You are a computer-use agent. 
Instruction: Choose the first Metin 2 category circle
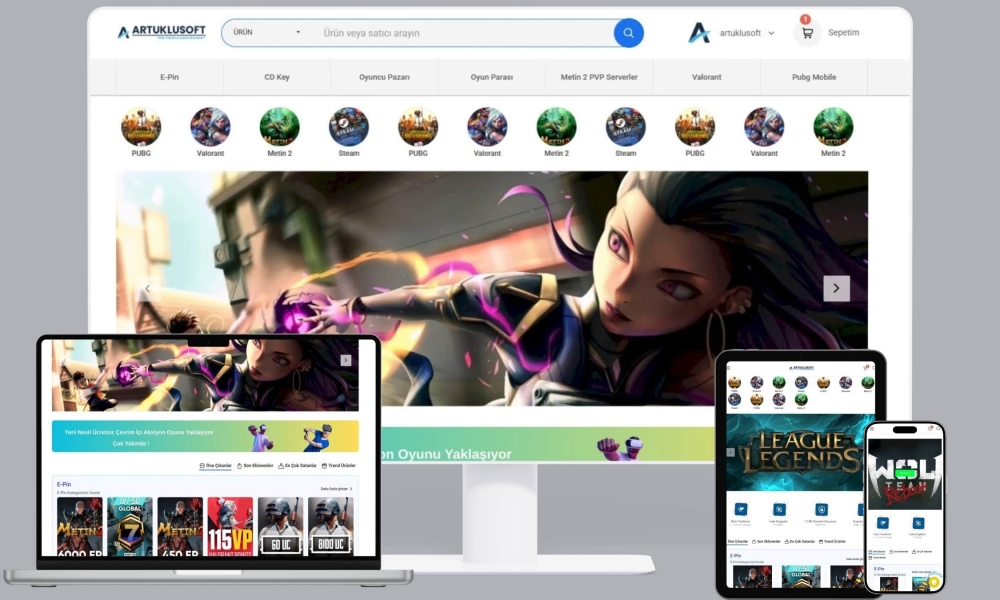pos(279,127)
